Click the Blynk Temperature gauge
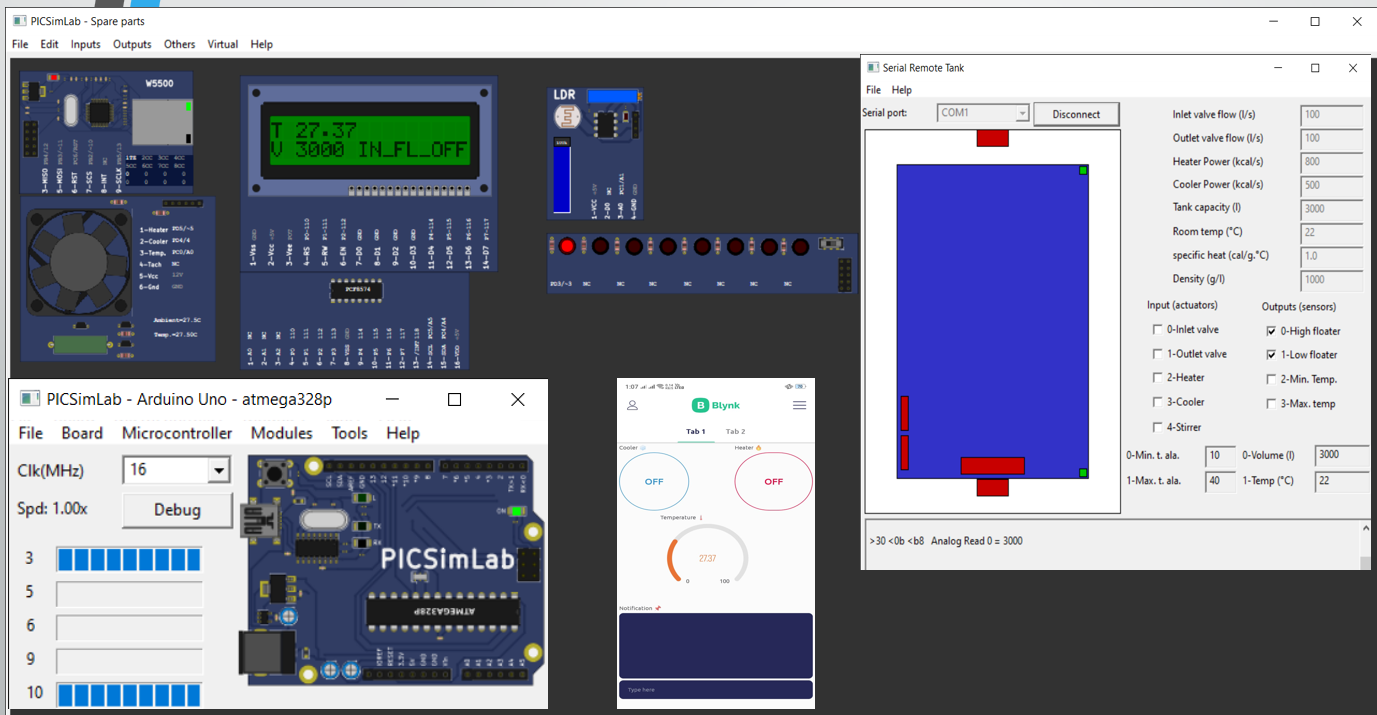1377x715 pixels. point(707,554)
